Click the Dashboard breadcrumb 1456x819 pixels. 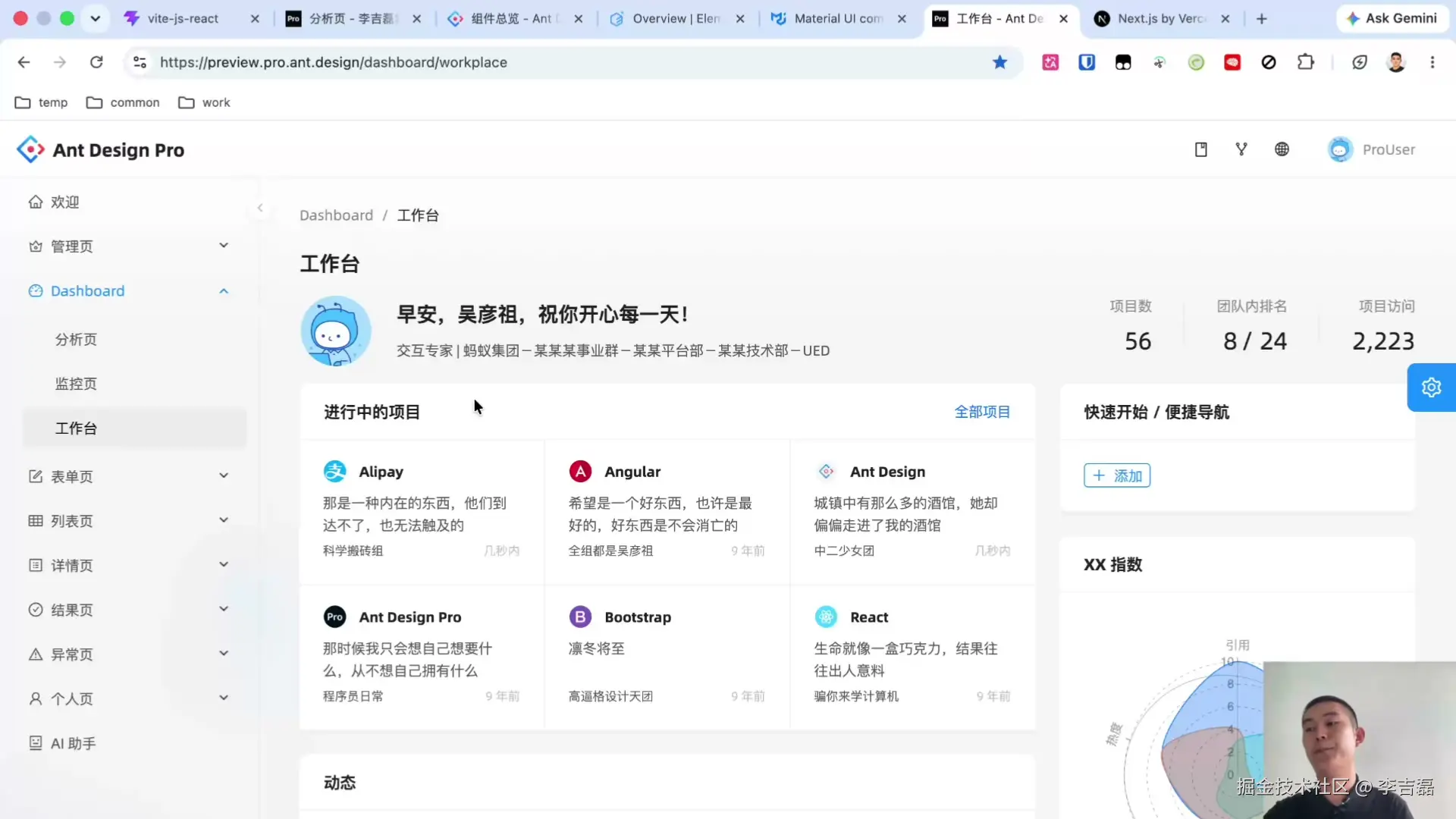click(336, 215)
